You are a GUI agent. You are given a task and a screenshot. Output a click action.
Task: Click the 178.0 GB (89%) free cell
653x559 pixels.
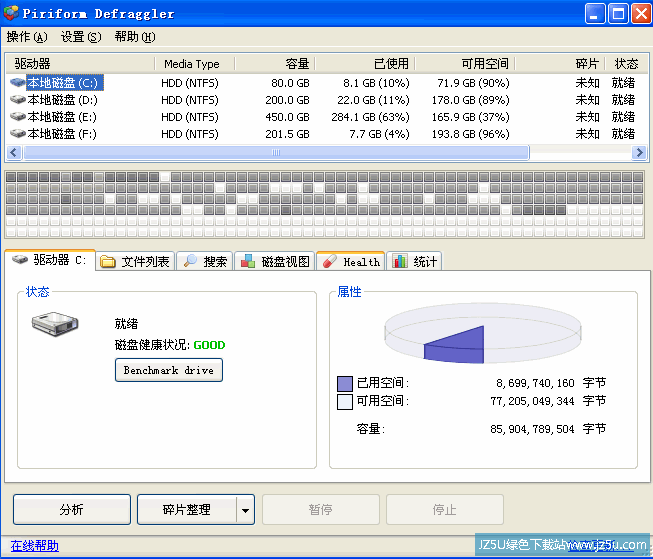471,100
